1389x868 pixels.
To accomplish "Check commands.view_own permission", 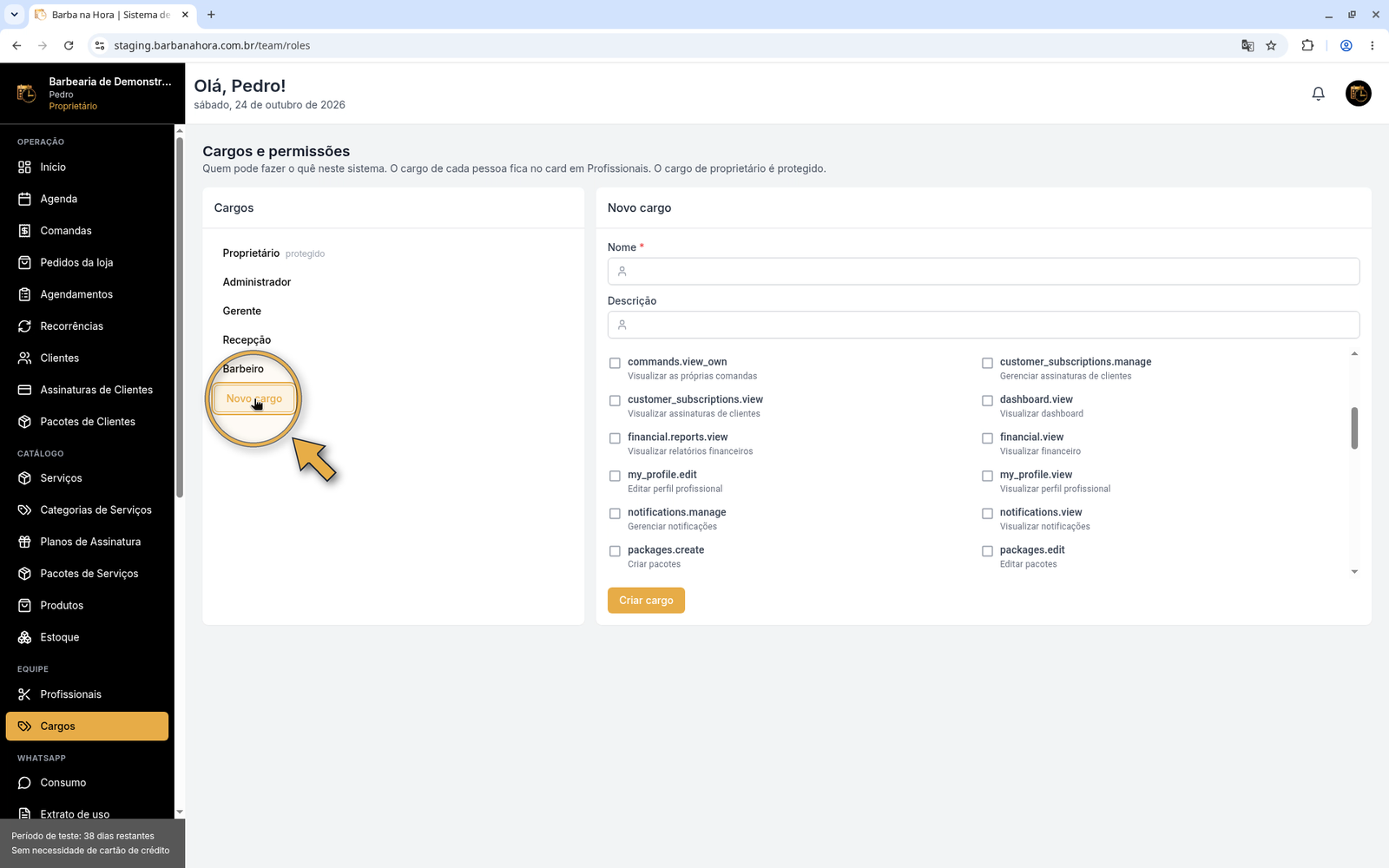I will [x=615, y=363].
